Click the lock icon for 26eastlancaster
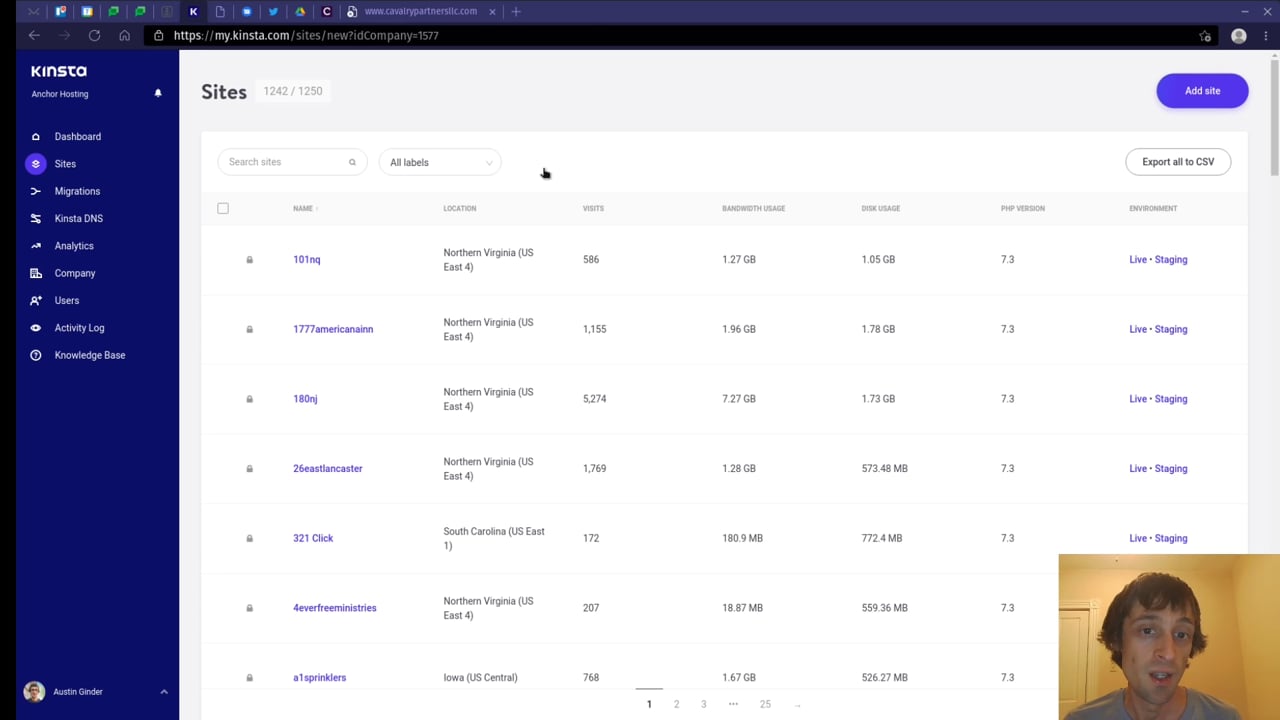Viewport: 1280px width, 720px height. pyautogui.click(x=250, y=469)
